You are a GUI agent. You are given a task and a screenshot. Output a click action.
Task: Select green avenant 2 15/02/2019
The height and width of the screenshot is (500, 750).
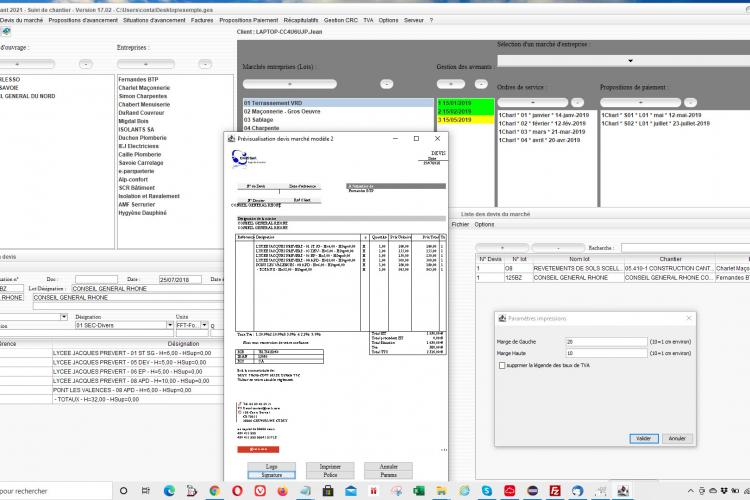[x=465, y=111]
